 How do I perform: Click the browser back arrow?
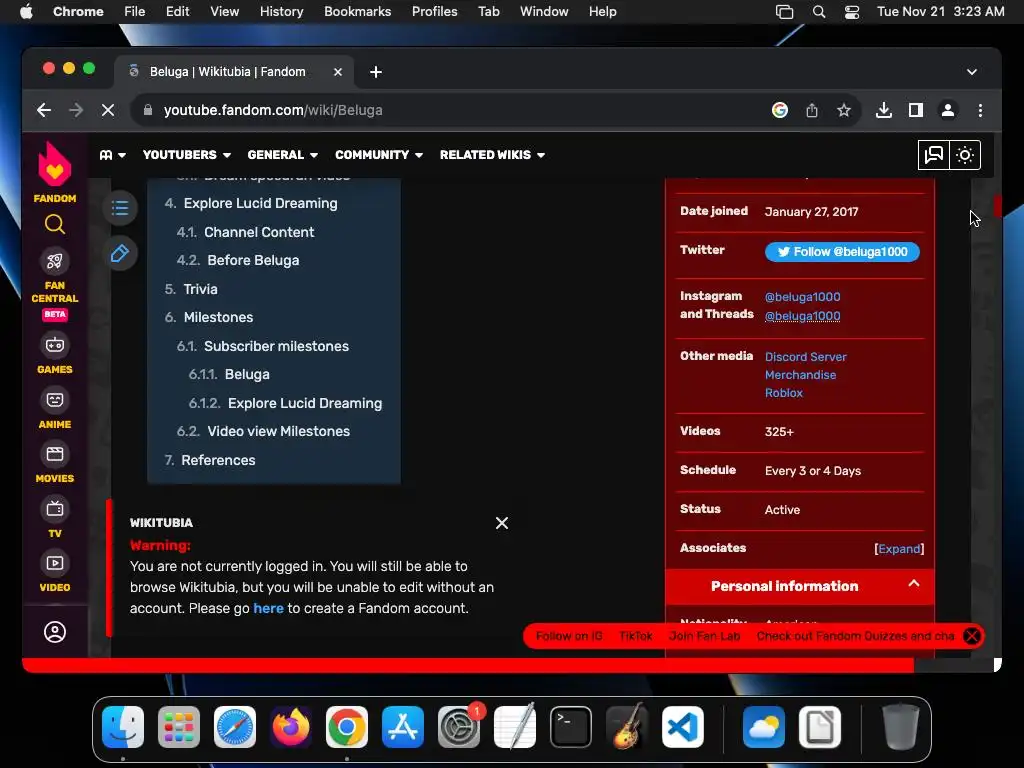click(44, 110)
